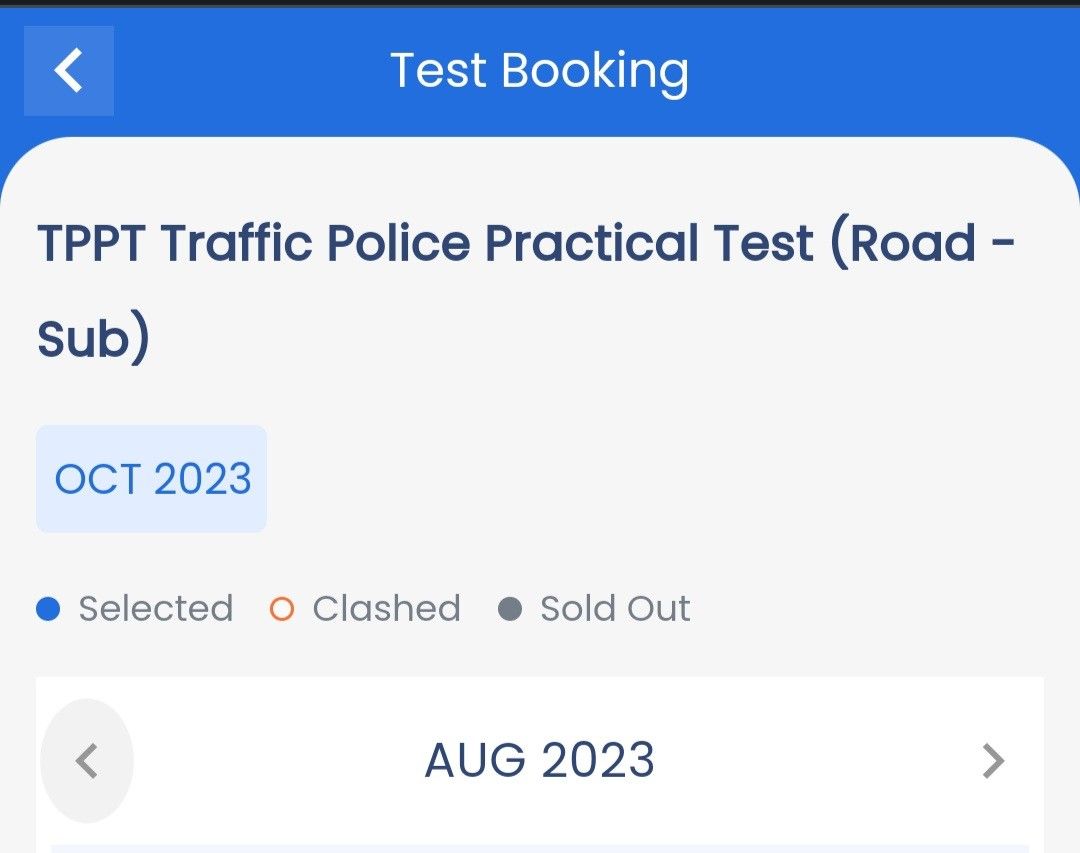
Task: Tap the gray Sold Out legend dot
Action: point(512,607)
